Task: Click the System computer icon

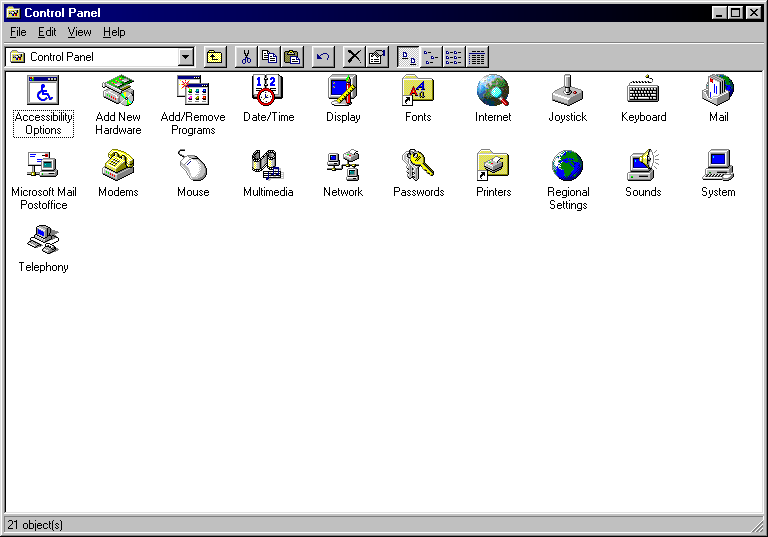Action: [718, 165]
